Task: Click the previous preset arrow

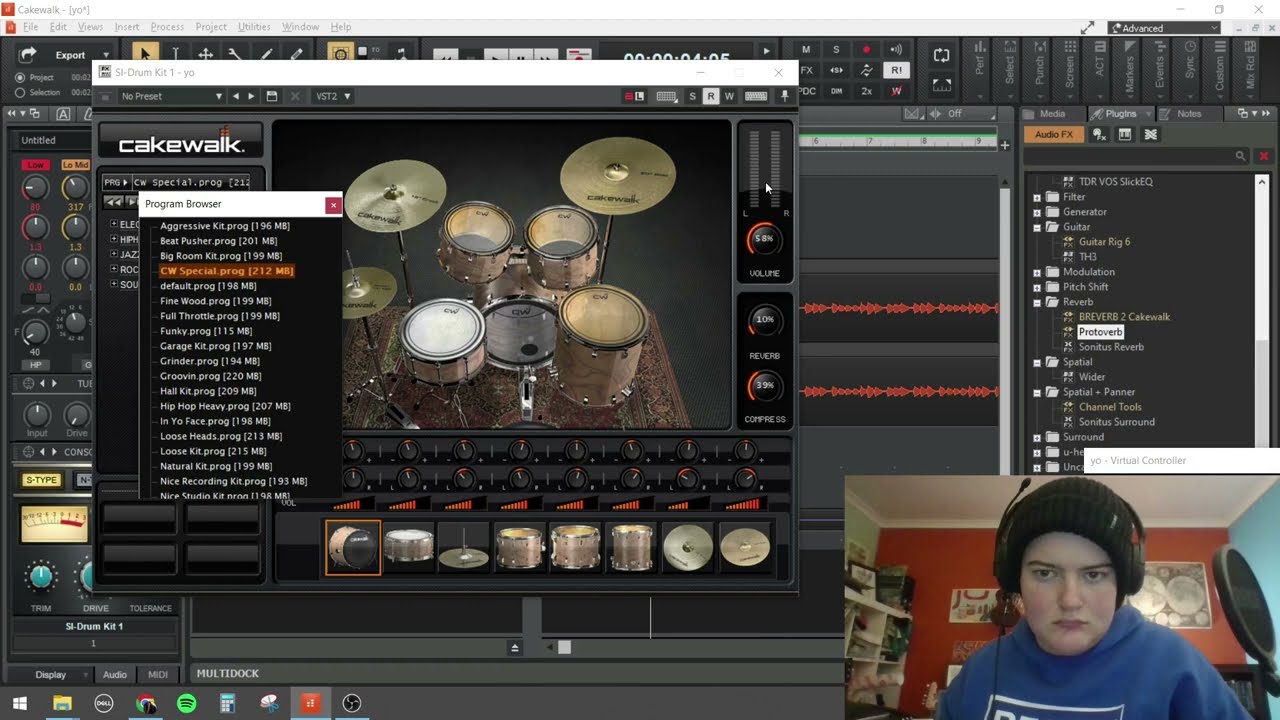Action: tap(236, 96)
